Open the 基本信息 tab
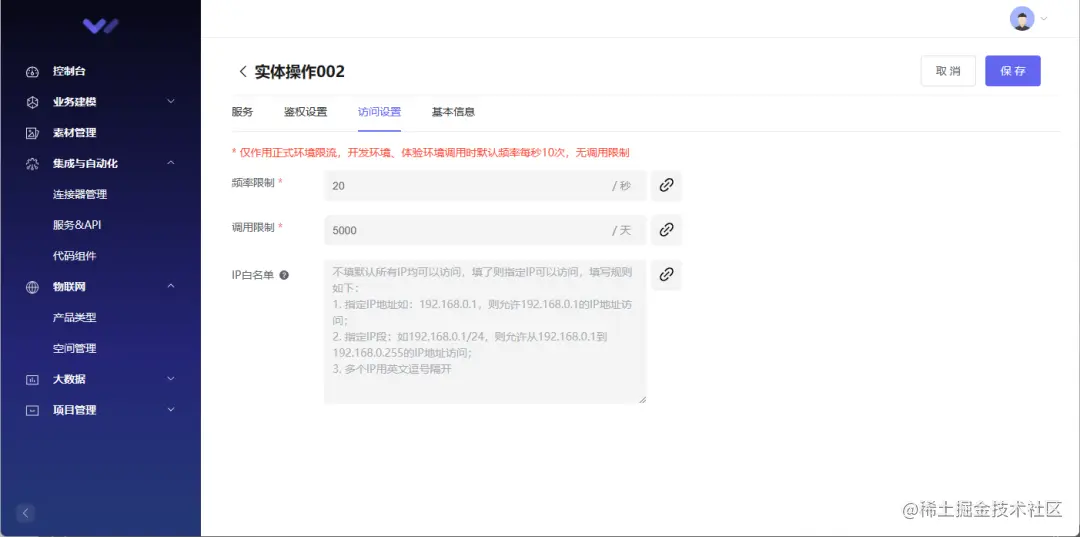Screen dimensions: 1080x537 (453, 112)
